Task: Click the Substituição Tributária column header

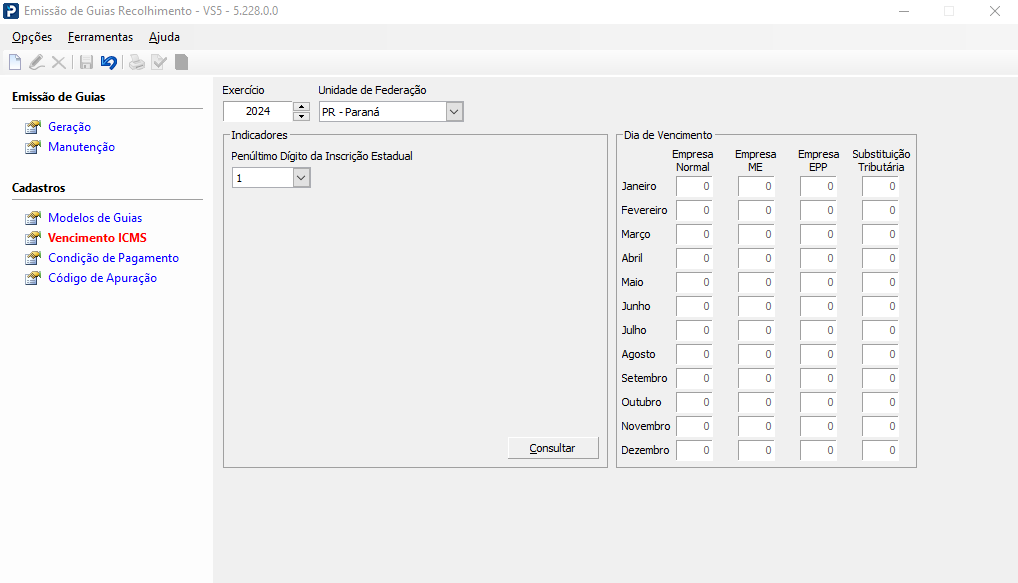Action: click(881, 160)
